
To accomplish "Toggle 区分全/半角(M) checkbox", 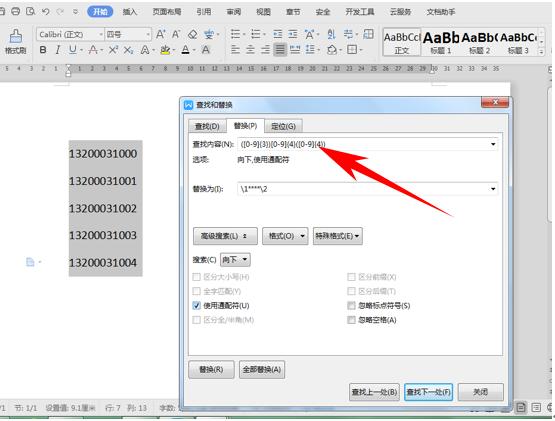I will 196,320.
